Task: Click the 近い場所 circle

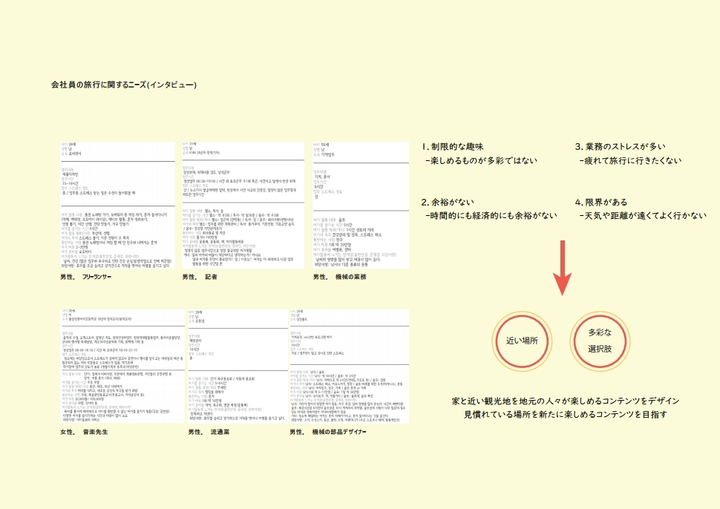Action: [x=522, y=341]
